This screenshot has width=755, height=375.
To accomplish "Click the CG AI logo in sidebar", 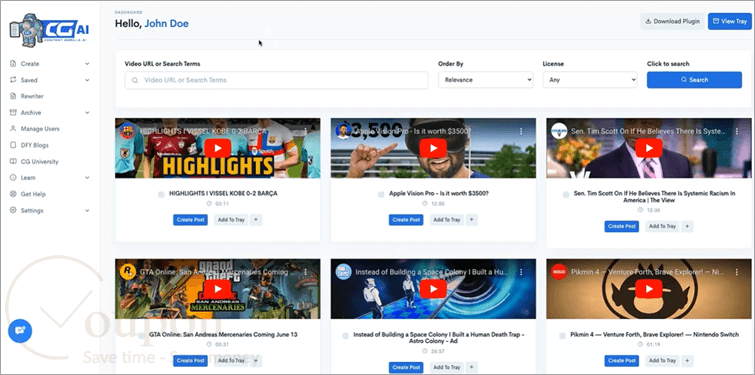I will point(50,31).
